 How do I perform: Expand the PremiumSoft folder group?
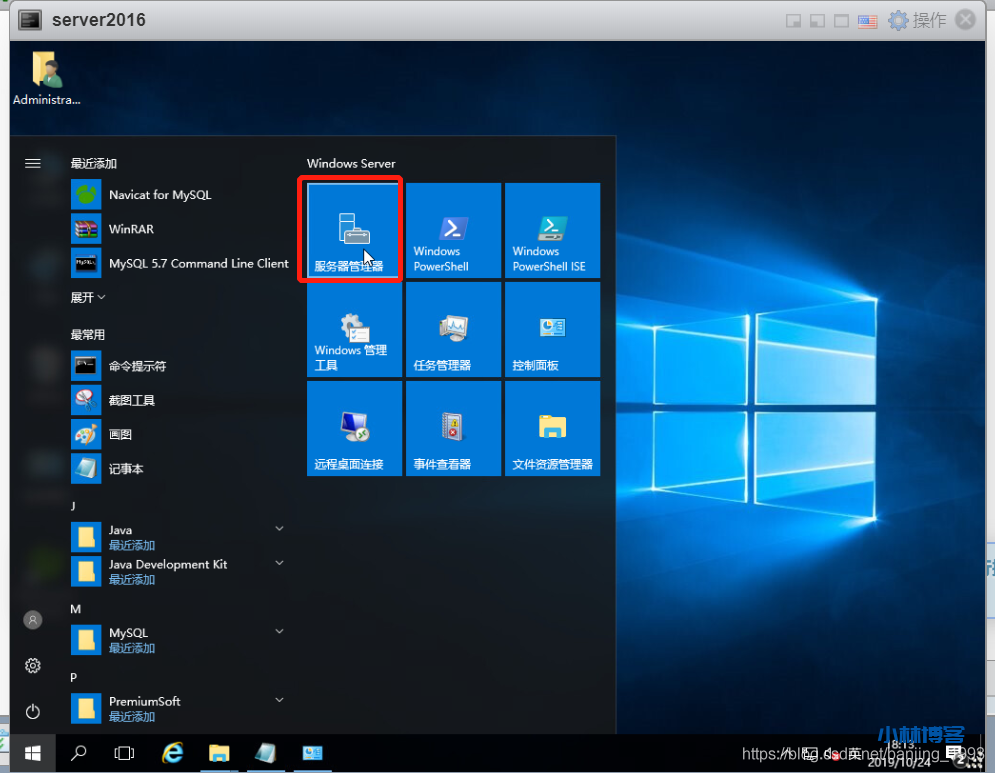coord(279,701)
